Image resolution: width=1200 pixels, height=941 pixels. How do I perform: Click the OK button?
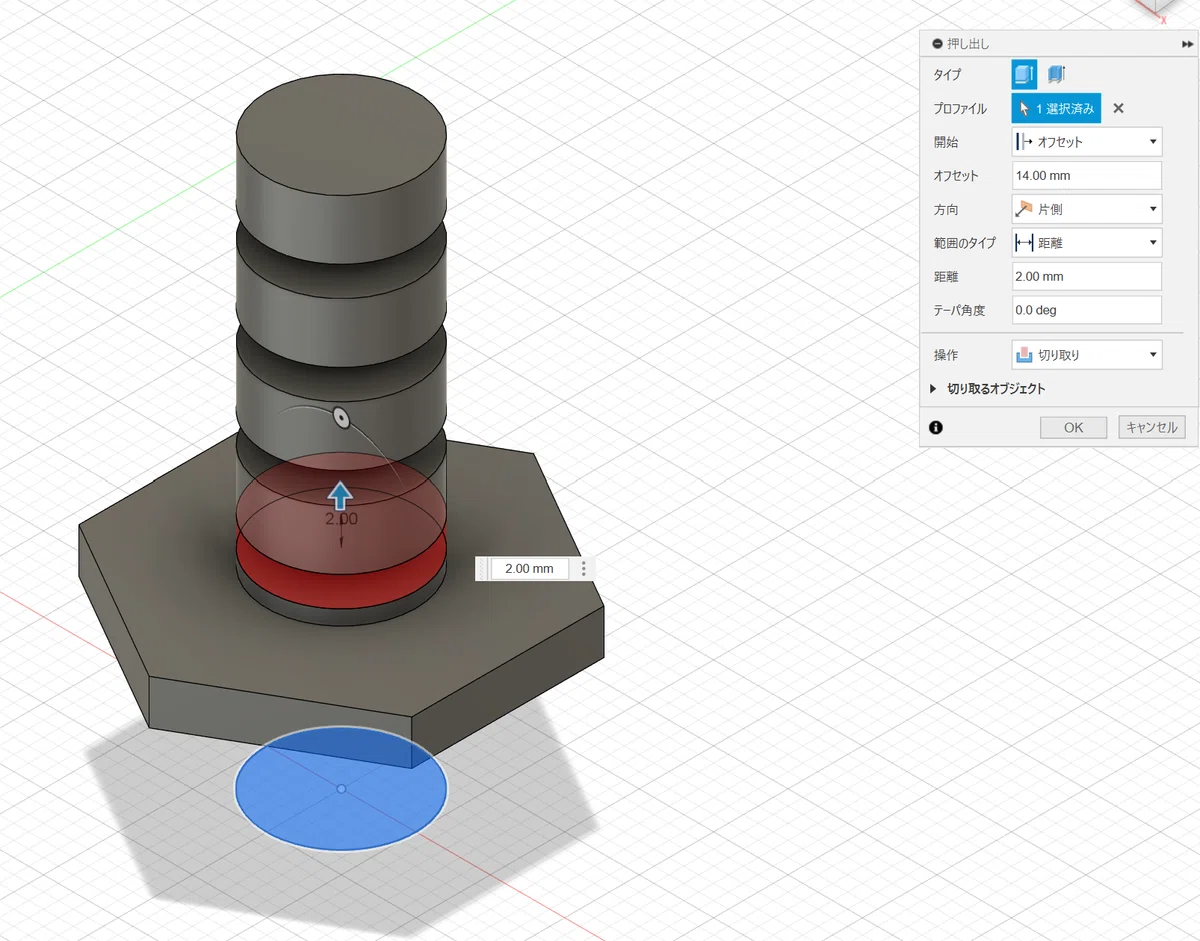pos(1073,427)
